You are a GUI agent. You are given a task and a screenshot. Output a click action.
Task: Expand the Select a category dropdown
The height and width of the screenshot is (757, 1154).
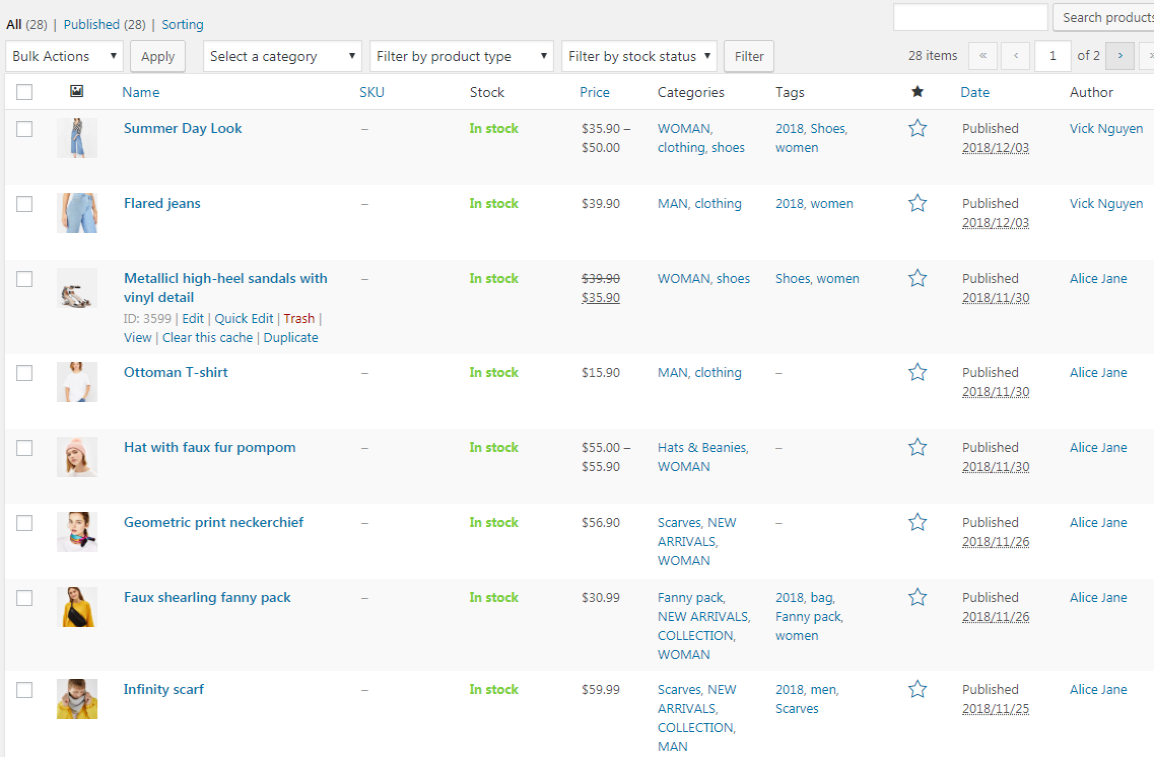click(x=282, y=56)
